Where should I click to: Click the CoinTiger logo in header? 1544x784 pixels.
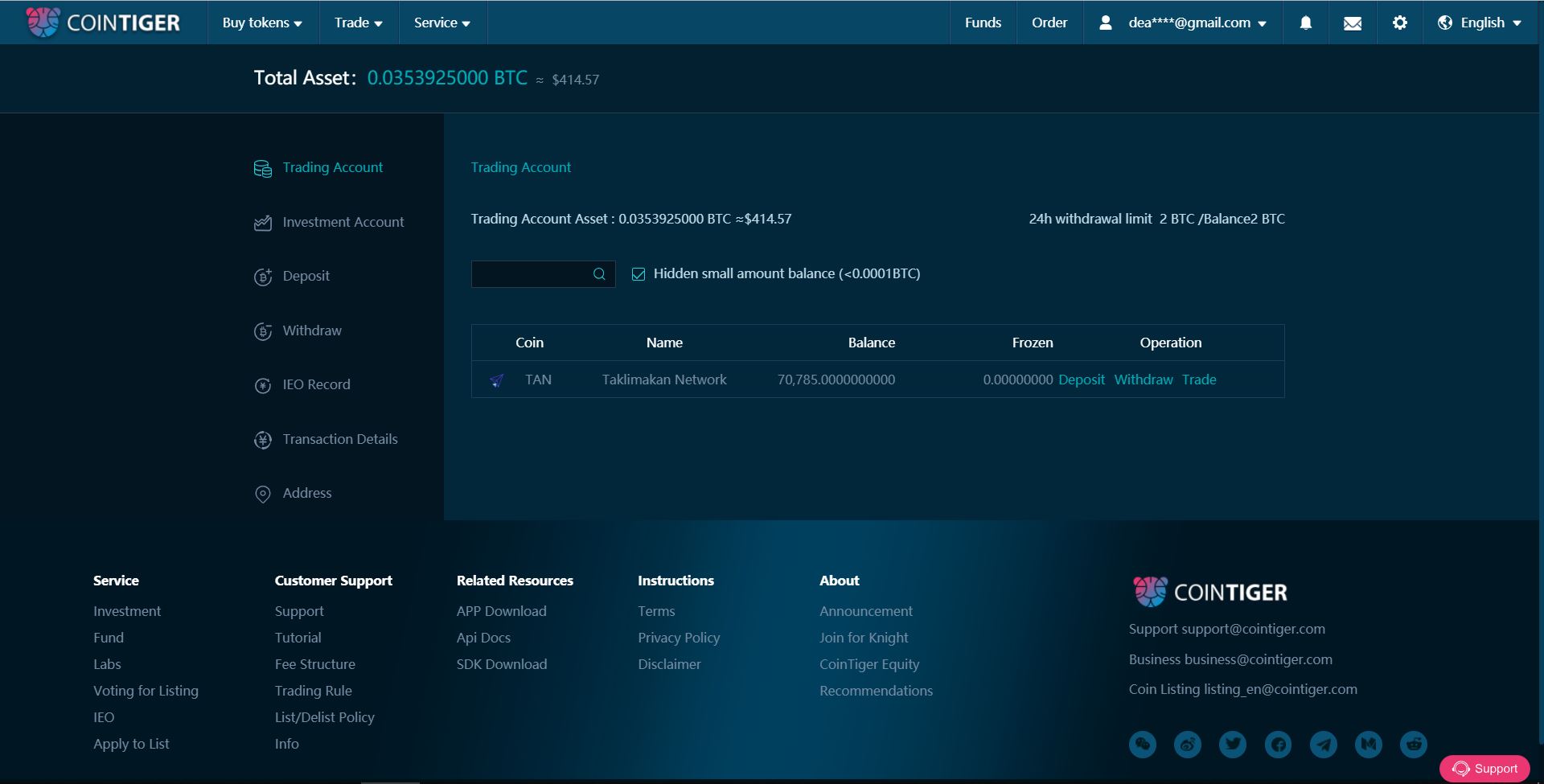tap(103, 23)
